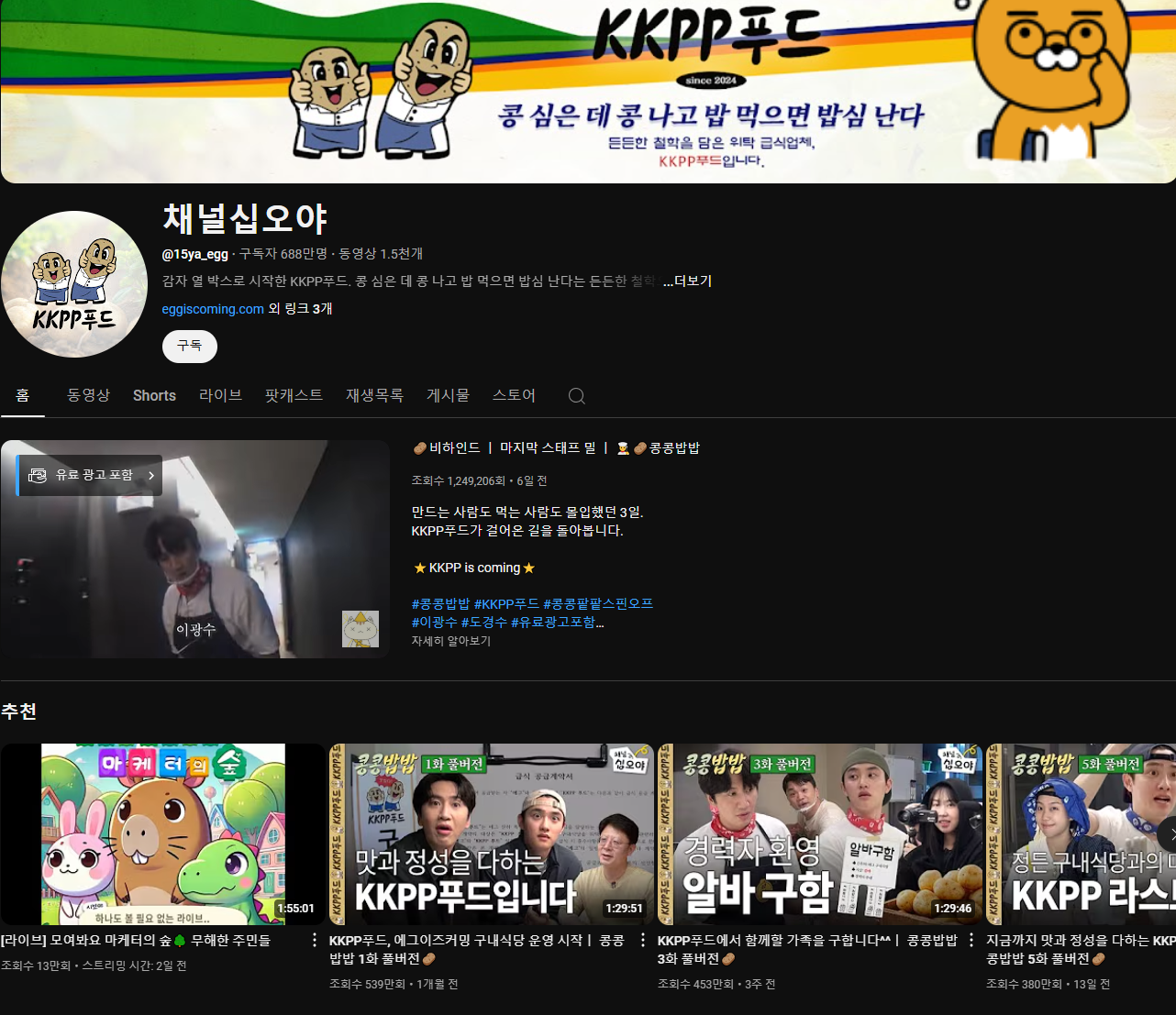Screen dimensions: 1176x1015
Task: Switch to the 재생목록 tab
Action: [x=374, y=395]
